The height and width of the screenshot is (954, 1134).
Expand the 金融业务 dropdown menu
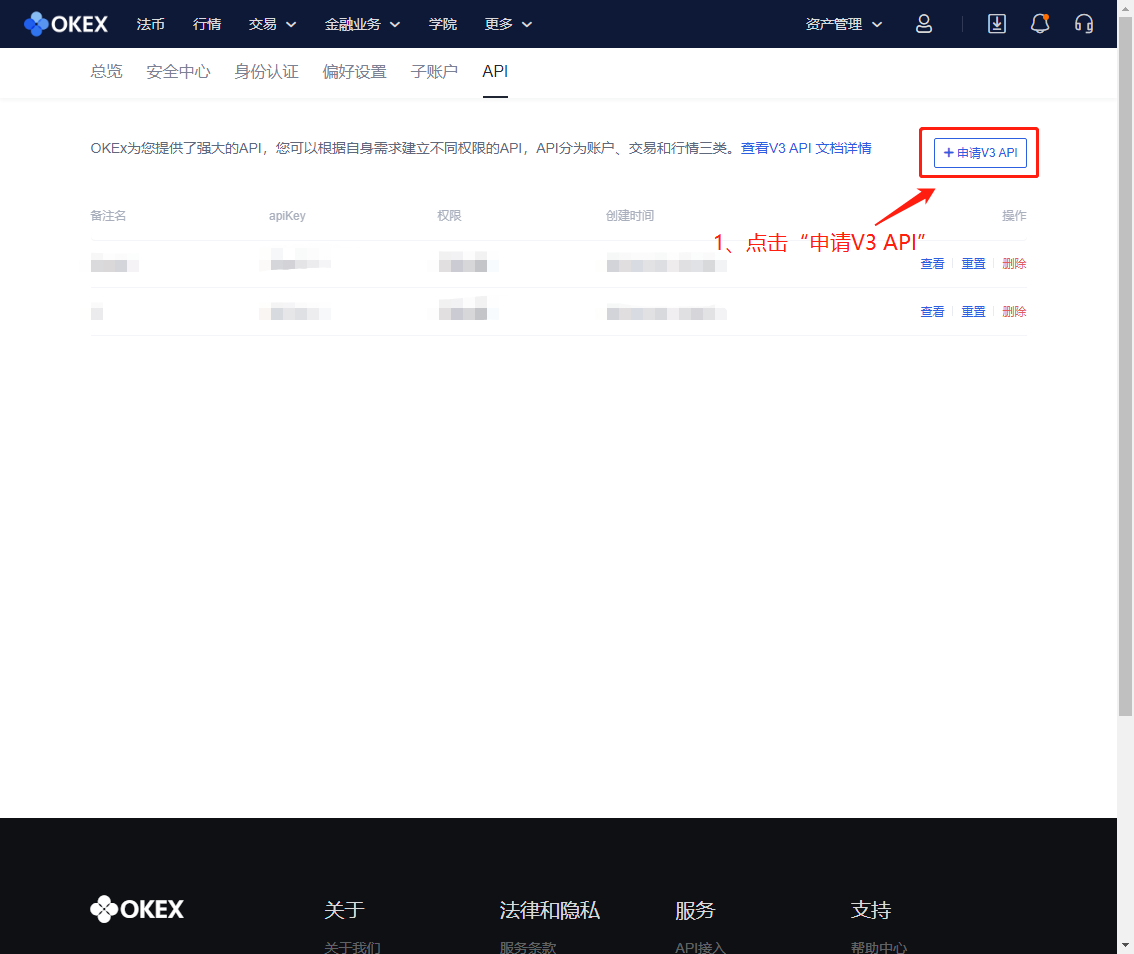pyautogui.click(x=362, y=24)
